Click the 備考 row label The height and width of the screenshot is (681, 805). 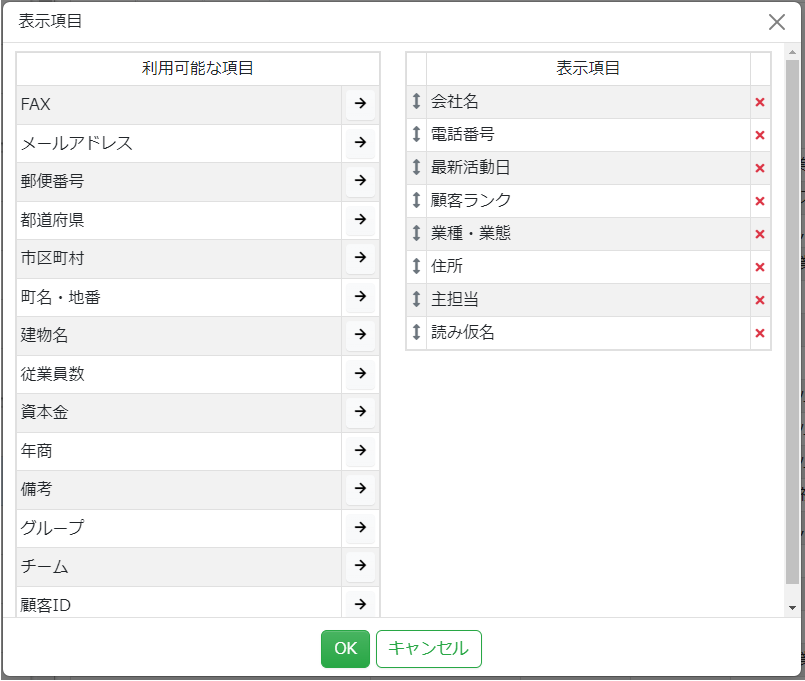tap(36, 489)
